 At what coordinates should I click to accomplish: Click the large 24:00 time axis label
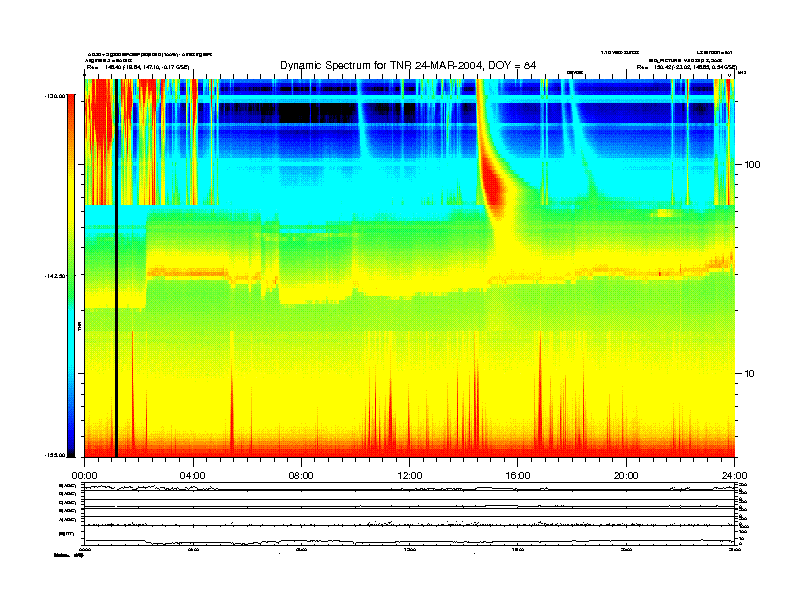pyautogui.click(x=734, y=476)
